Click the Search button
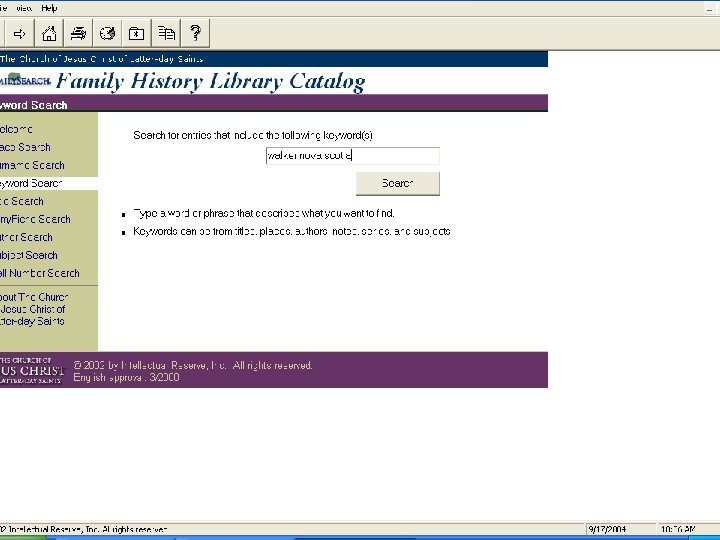This screenshot has height=540, width=720. 398,183
